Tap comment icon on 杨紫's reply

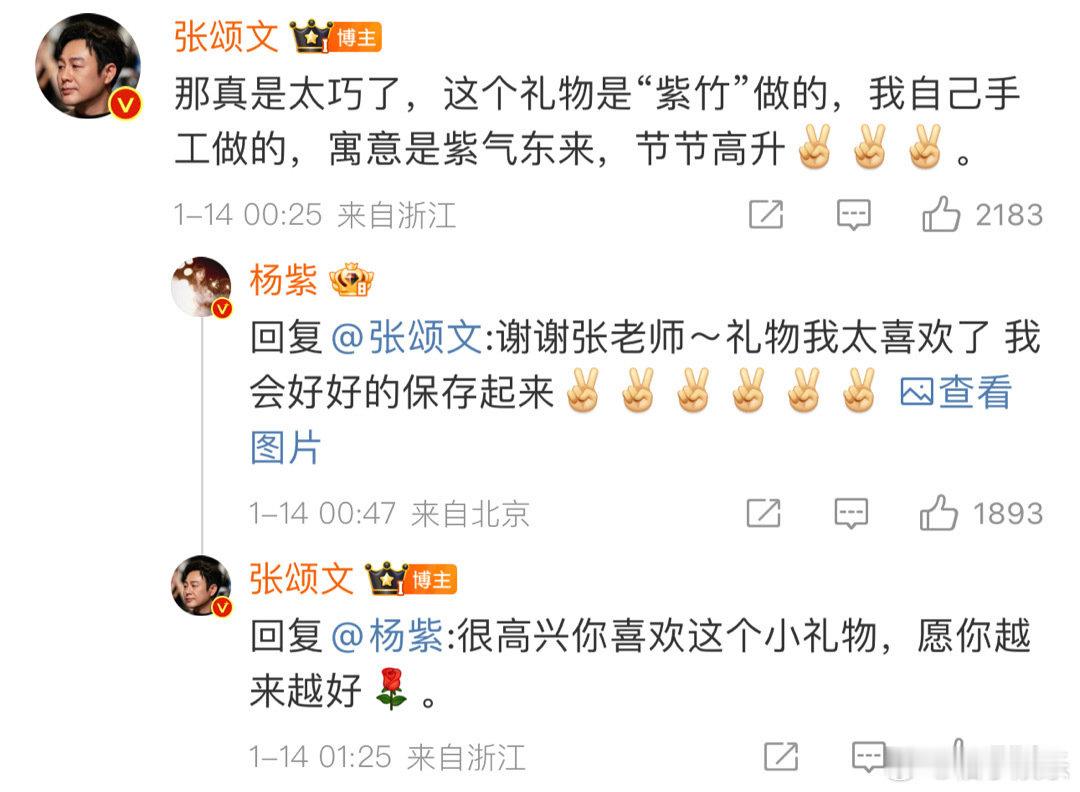851,513
